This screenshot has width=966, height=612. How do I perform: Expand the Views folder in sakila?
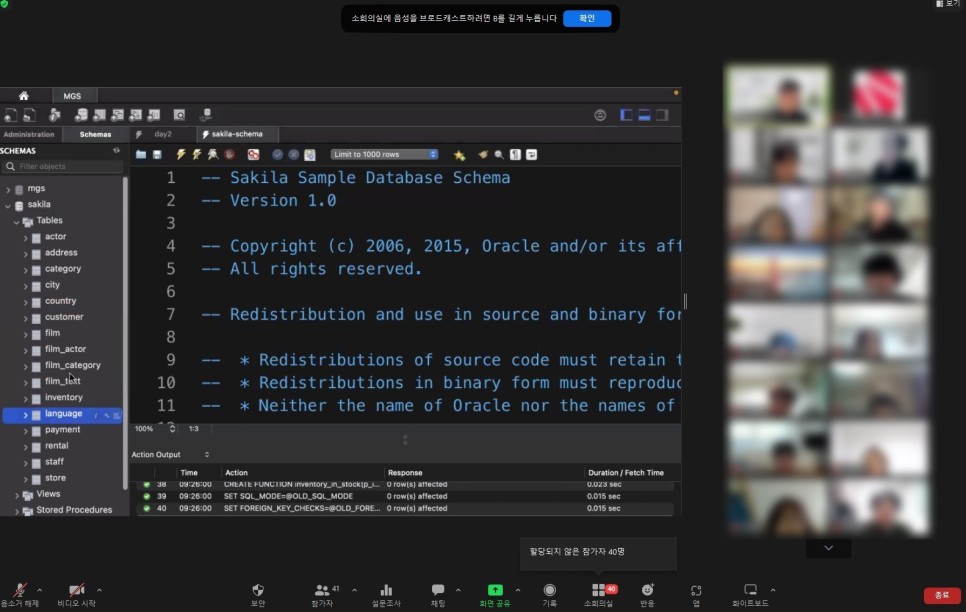click(17, 494)
